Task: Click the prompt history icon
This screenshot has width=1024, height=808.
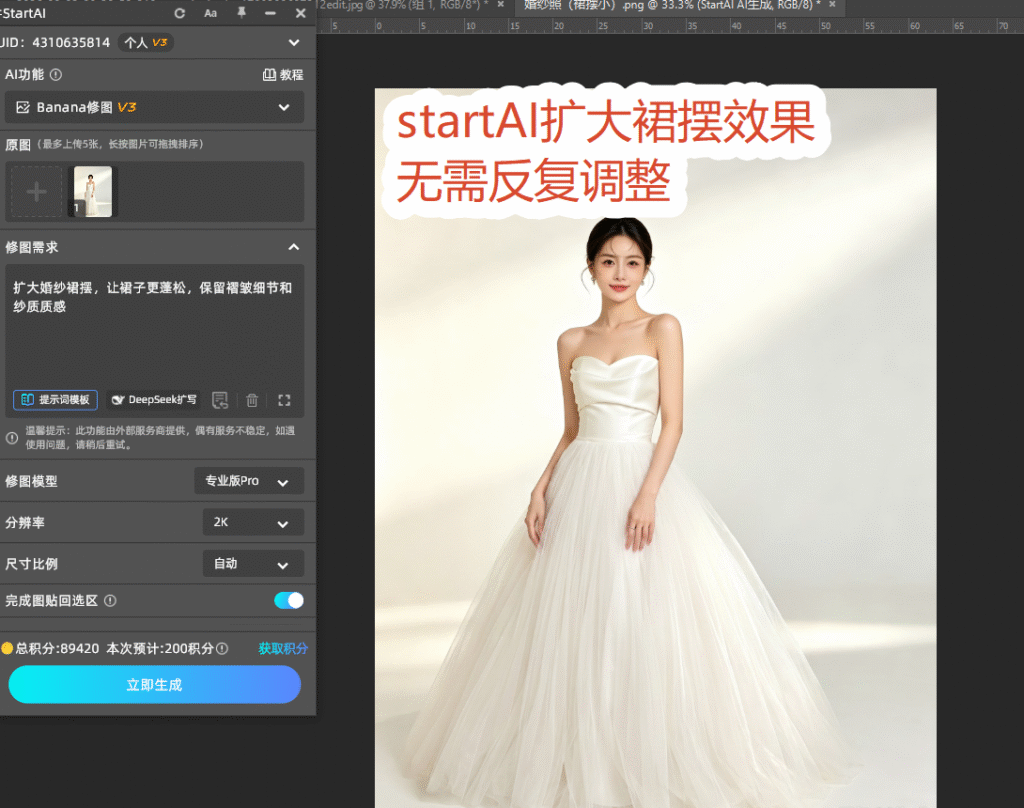Action: point(220,400)
